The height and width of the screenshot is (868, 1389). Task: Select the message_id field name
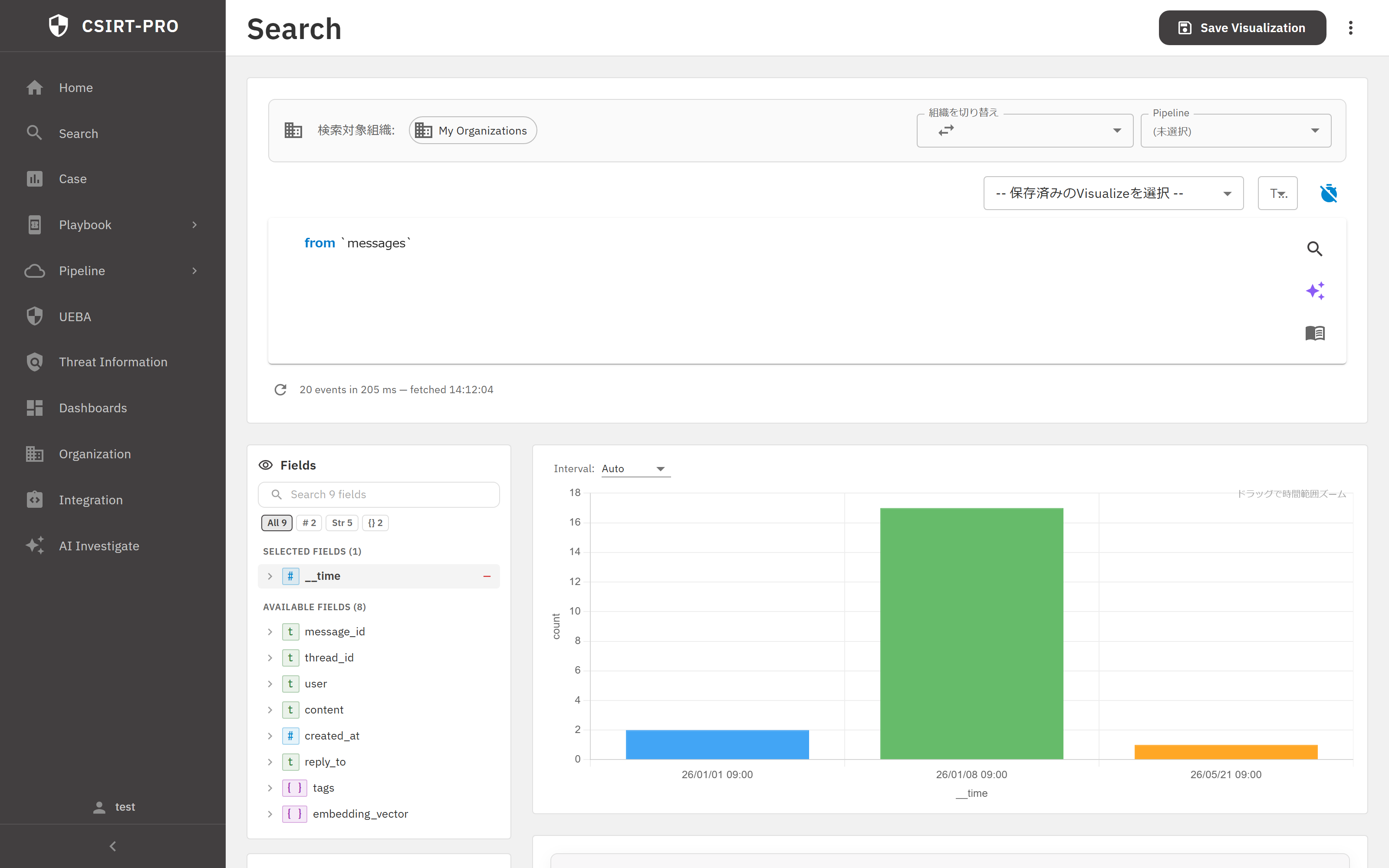(335, 631)
